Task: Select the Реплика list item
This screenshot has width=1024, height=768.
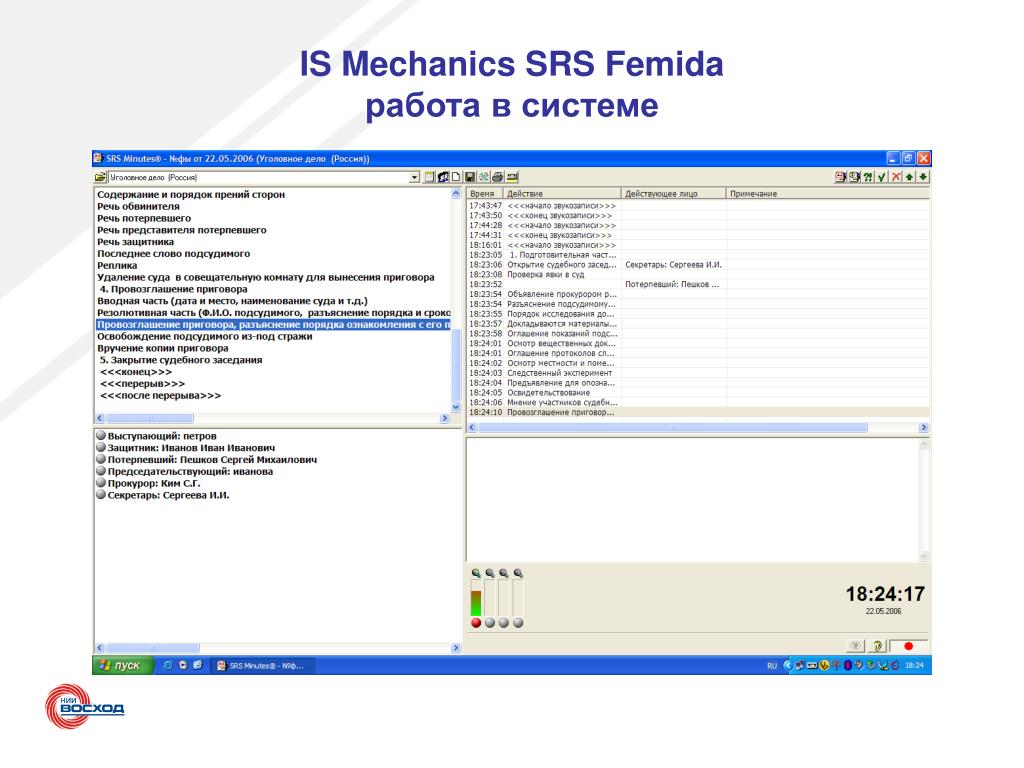Action: click(x=118, y=265)
